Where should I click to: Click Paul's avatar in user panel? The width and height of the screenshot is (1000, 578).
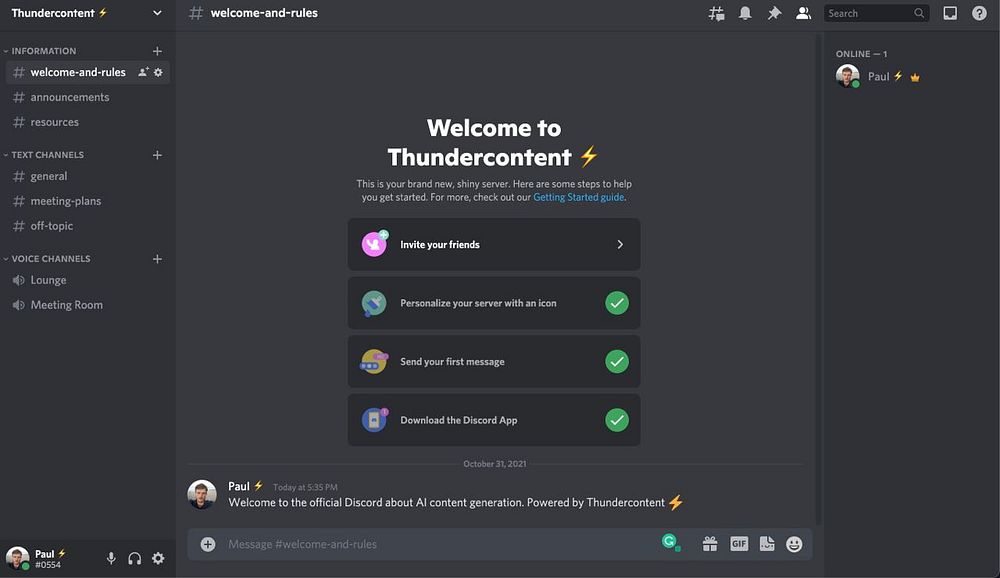tap(17, 558)
